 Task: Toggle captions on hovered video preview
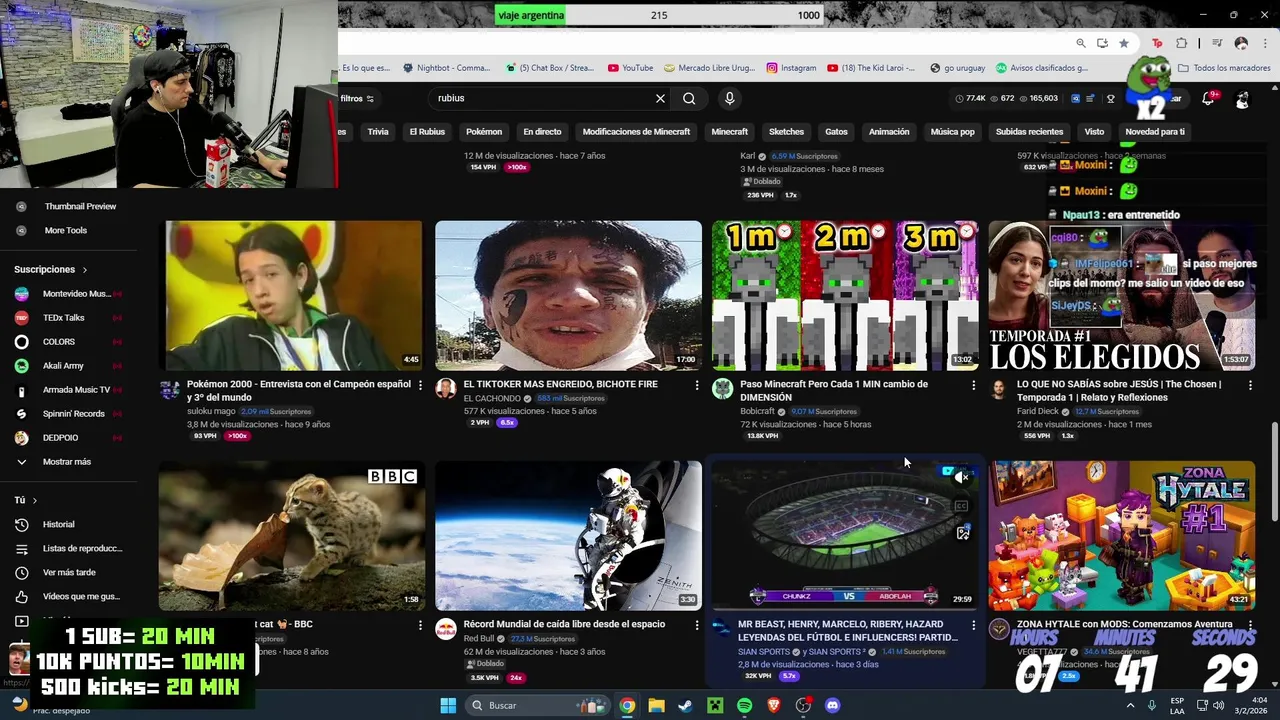pos(962,506)
